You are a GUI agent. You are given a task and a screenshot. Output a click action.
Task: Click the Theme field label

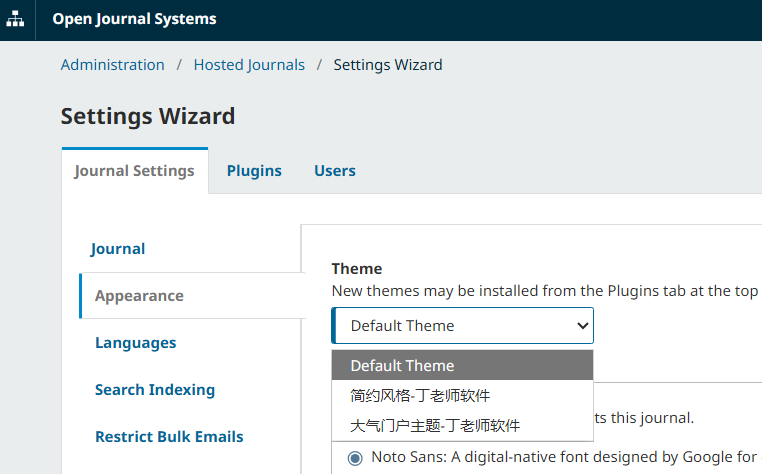(356, 269)
